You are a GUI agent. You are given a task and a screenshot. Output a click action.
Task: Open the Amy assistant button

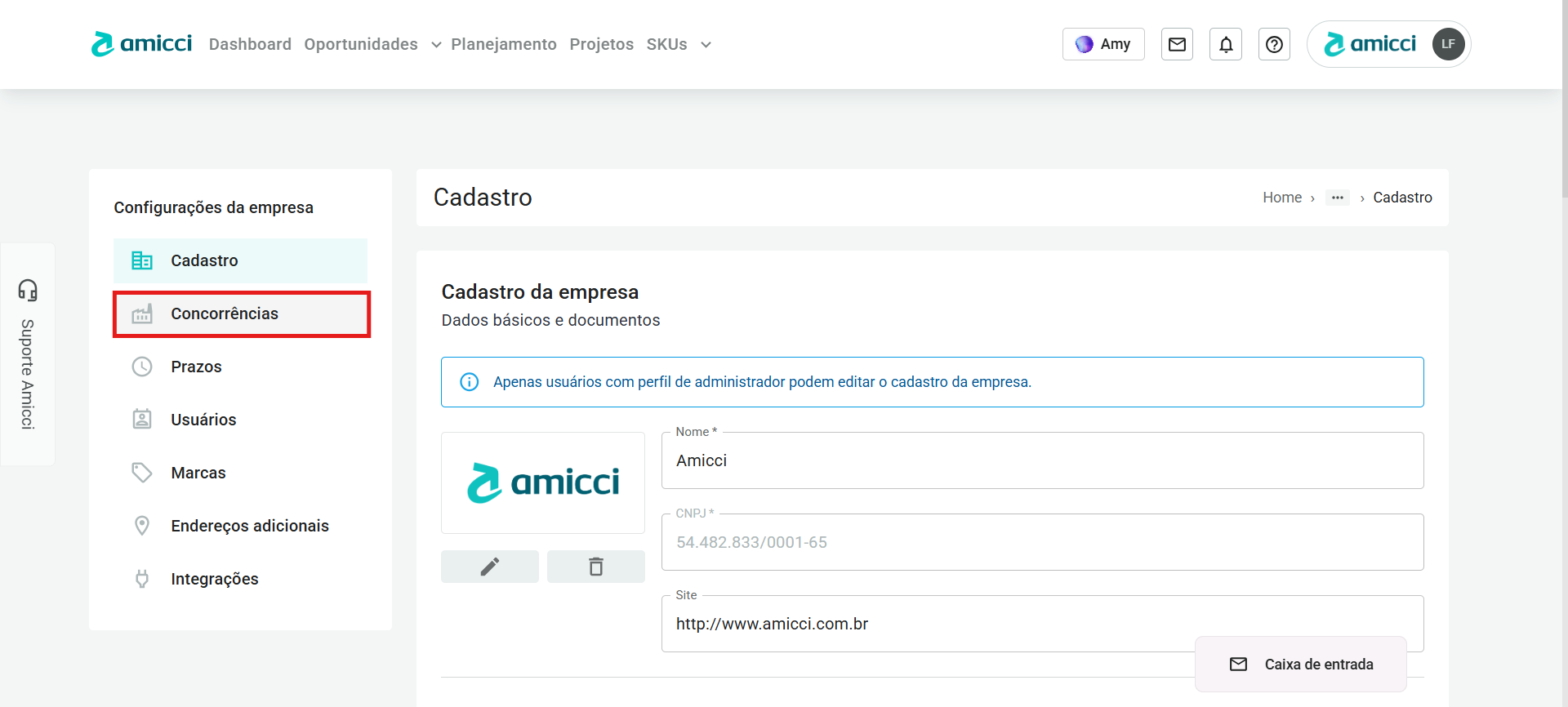coord(1102,44)
